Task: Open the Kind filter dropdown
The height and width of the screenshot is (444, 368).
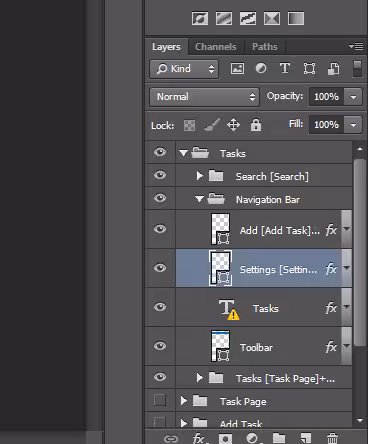Action: [x=184, y=69]
